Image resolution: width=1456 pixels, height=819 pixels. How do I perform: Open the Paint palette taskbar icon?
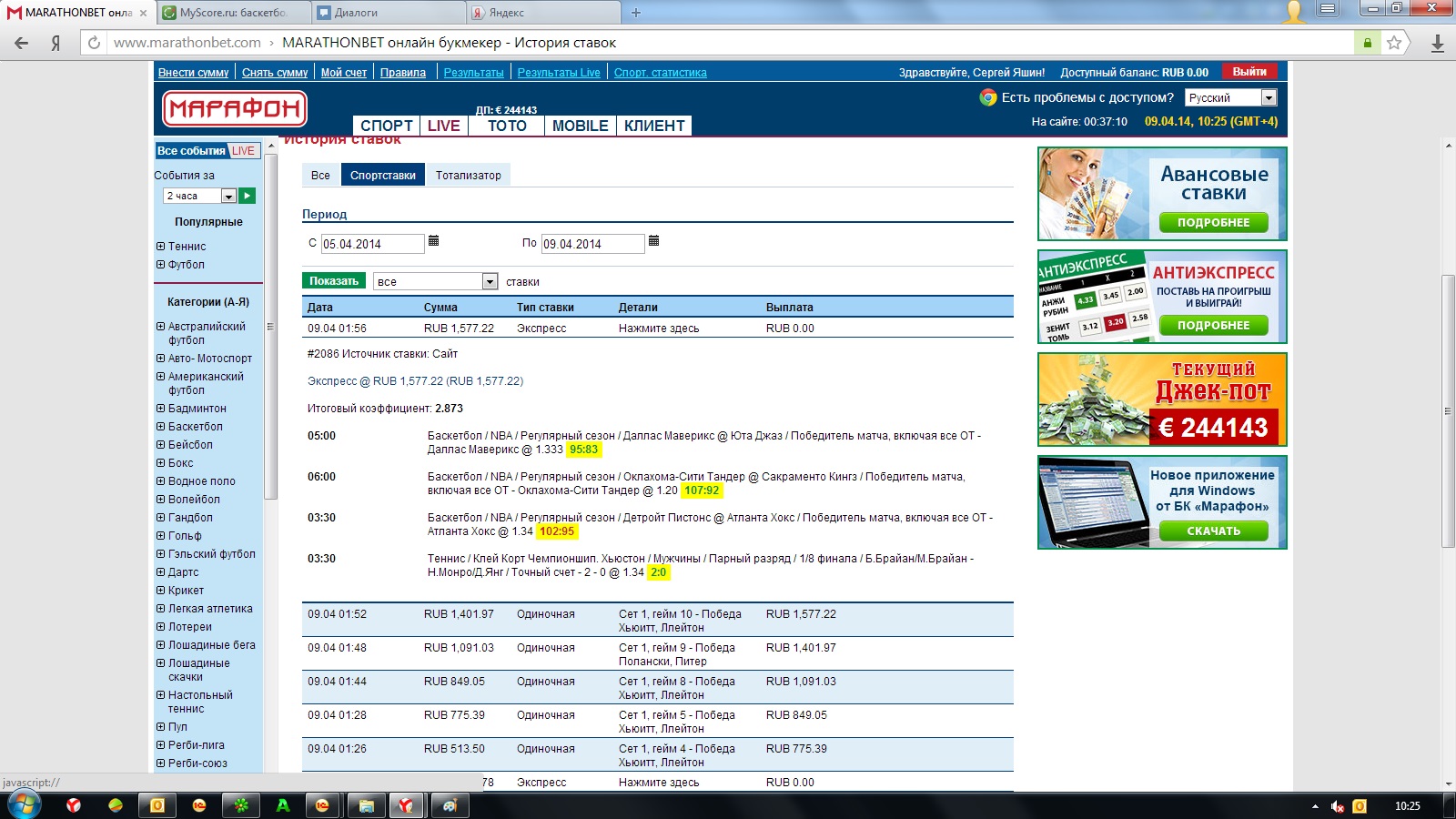click(x=449, y=805)
